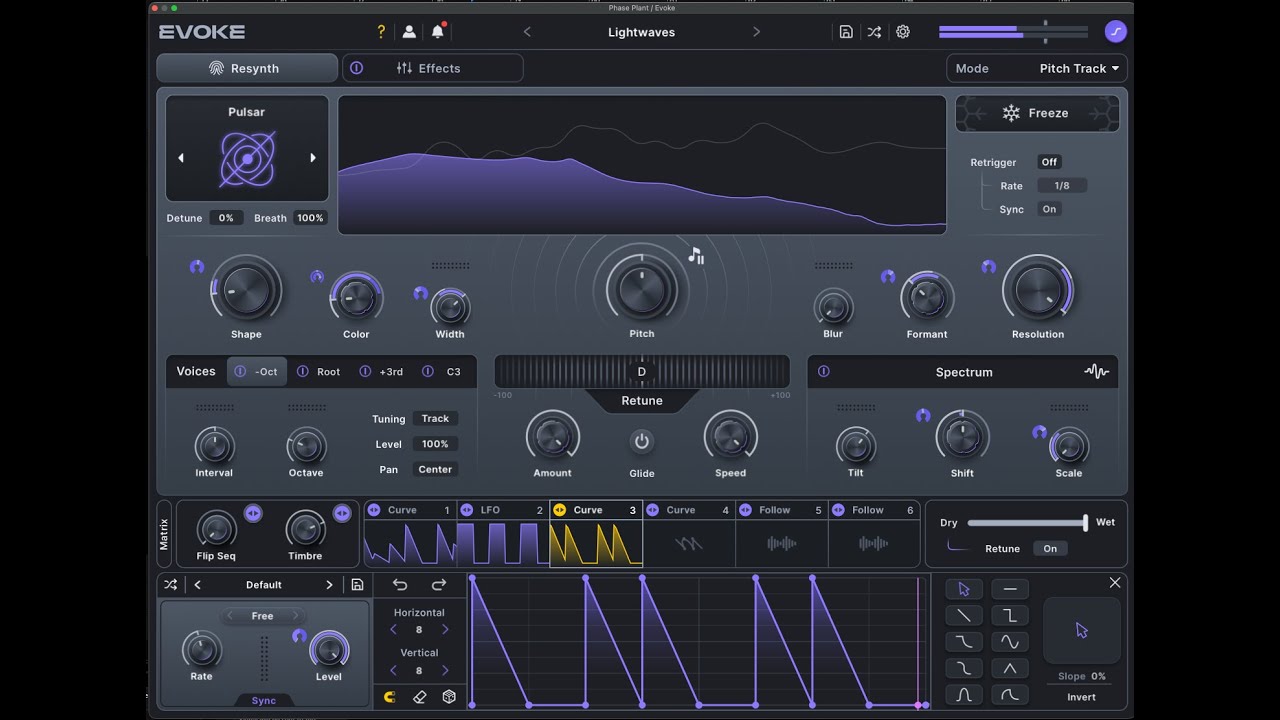
Task: Open the Rate 1/8 value menu
Action: click(1062, 186)
